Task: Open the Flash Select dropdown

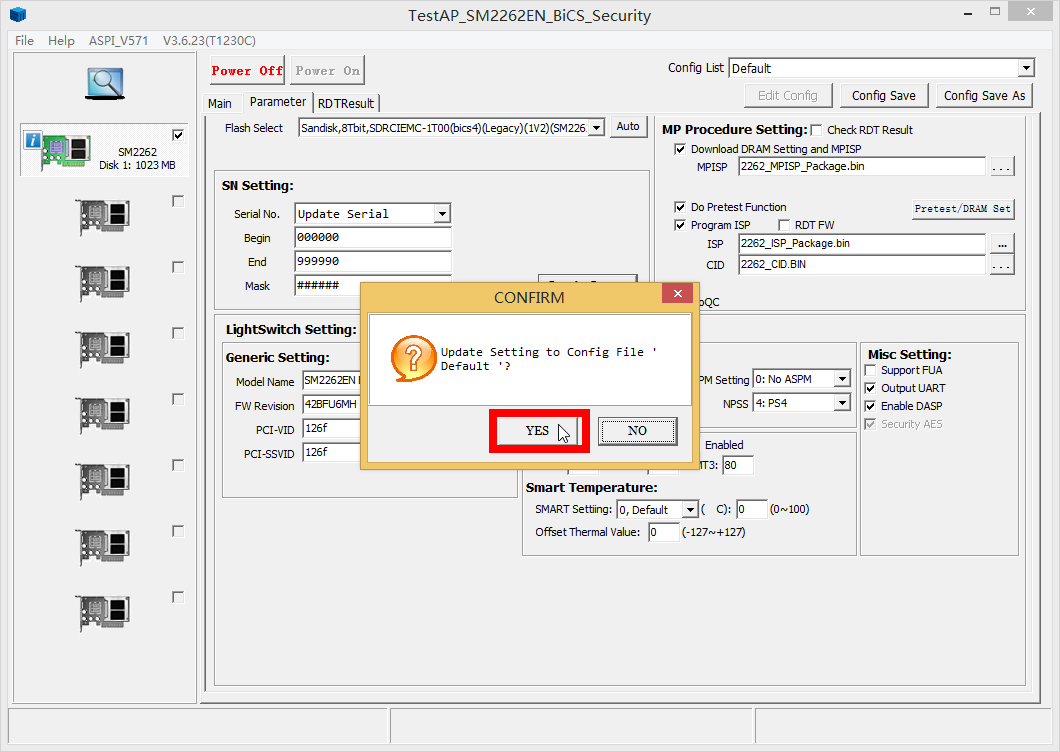Action: pos(596,127)
